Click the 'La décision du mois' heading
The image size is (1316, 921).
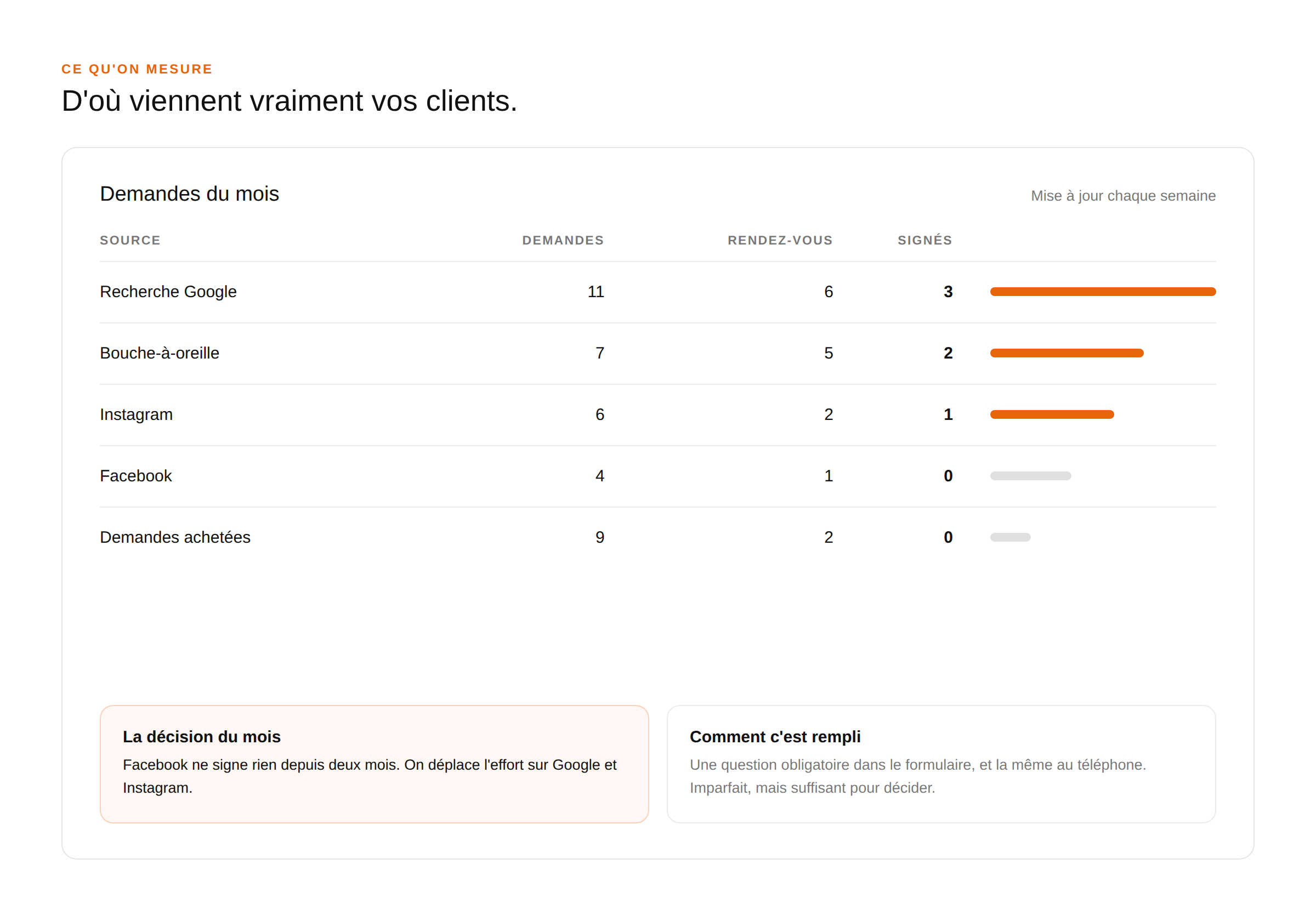(x=202, y=736)
